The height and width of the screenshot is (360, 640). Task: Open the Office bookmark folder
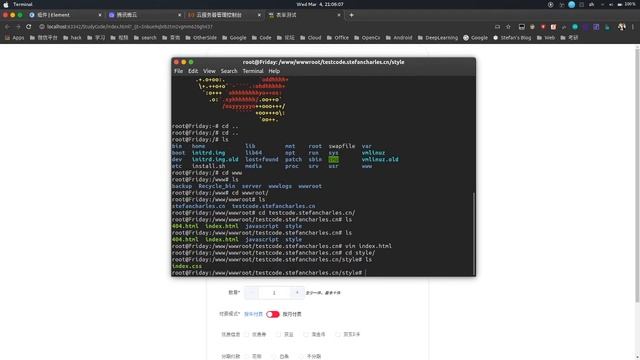click(x=338, y=38)
